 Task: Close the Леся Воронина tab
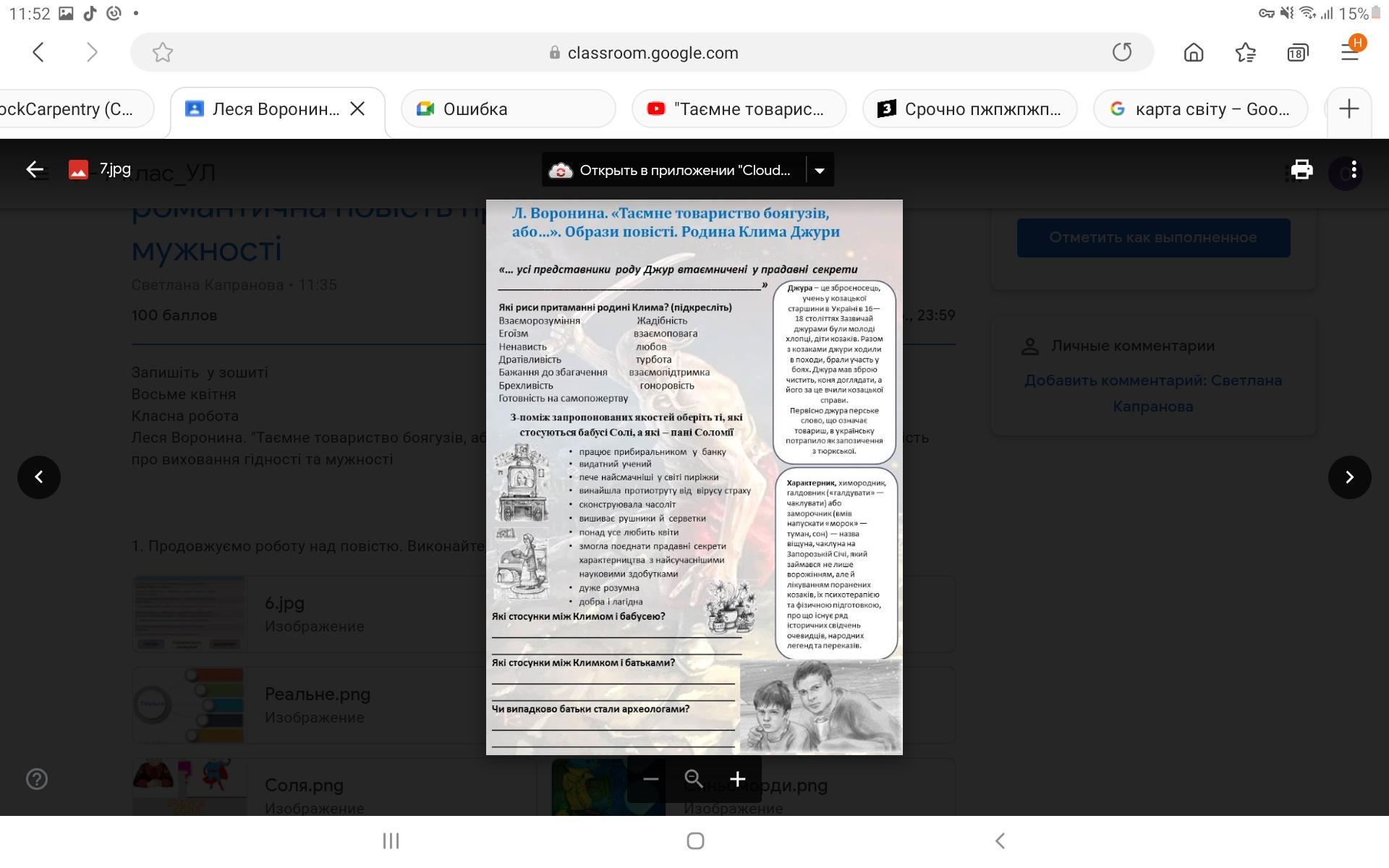357,109
